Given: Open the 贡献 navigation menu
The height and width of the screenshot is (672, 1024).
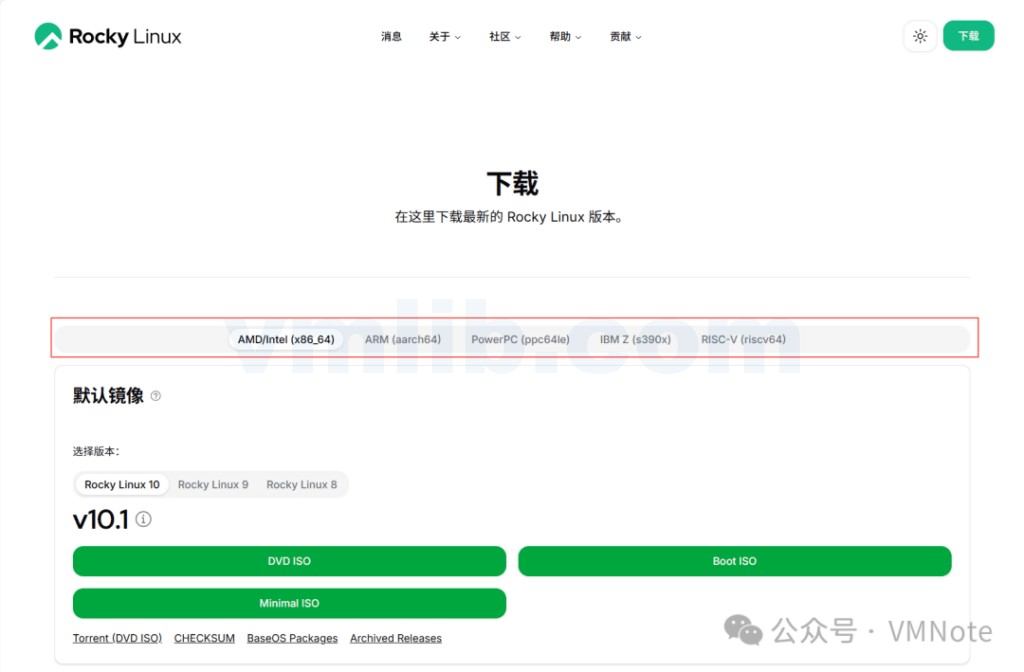Looking at the screenshot, I should (x=625, y=37).
